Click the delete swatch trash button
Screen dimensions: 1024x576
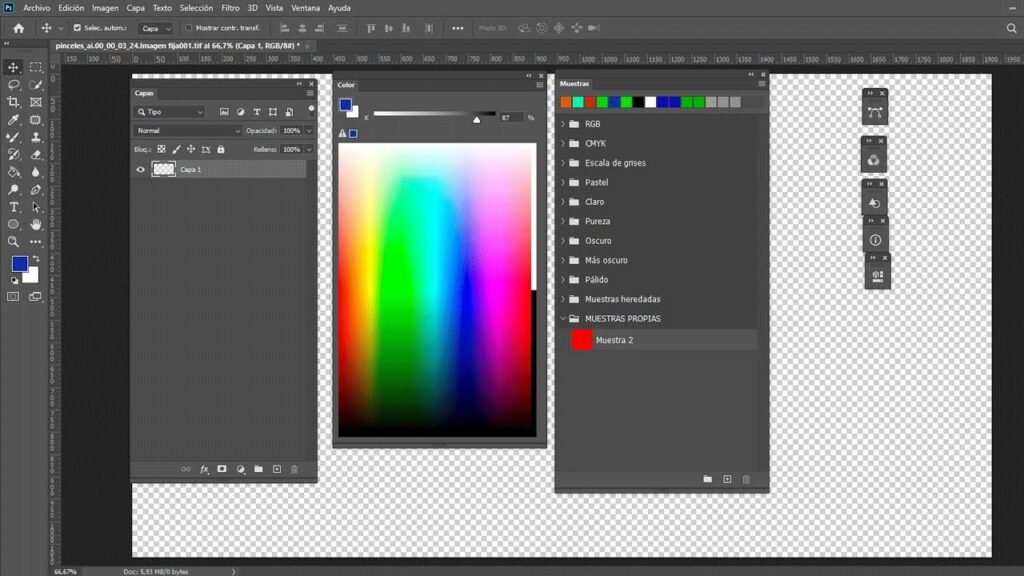(745, 479)
